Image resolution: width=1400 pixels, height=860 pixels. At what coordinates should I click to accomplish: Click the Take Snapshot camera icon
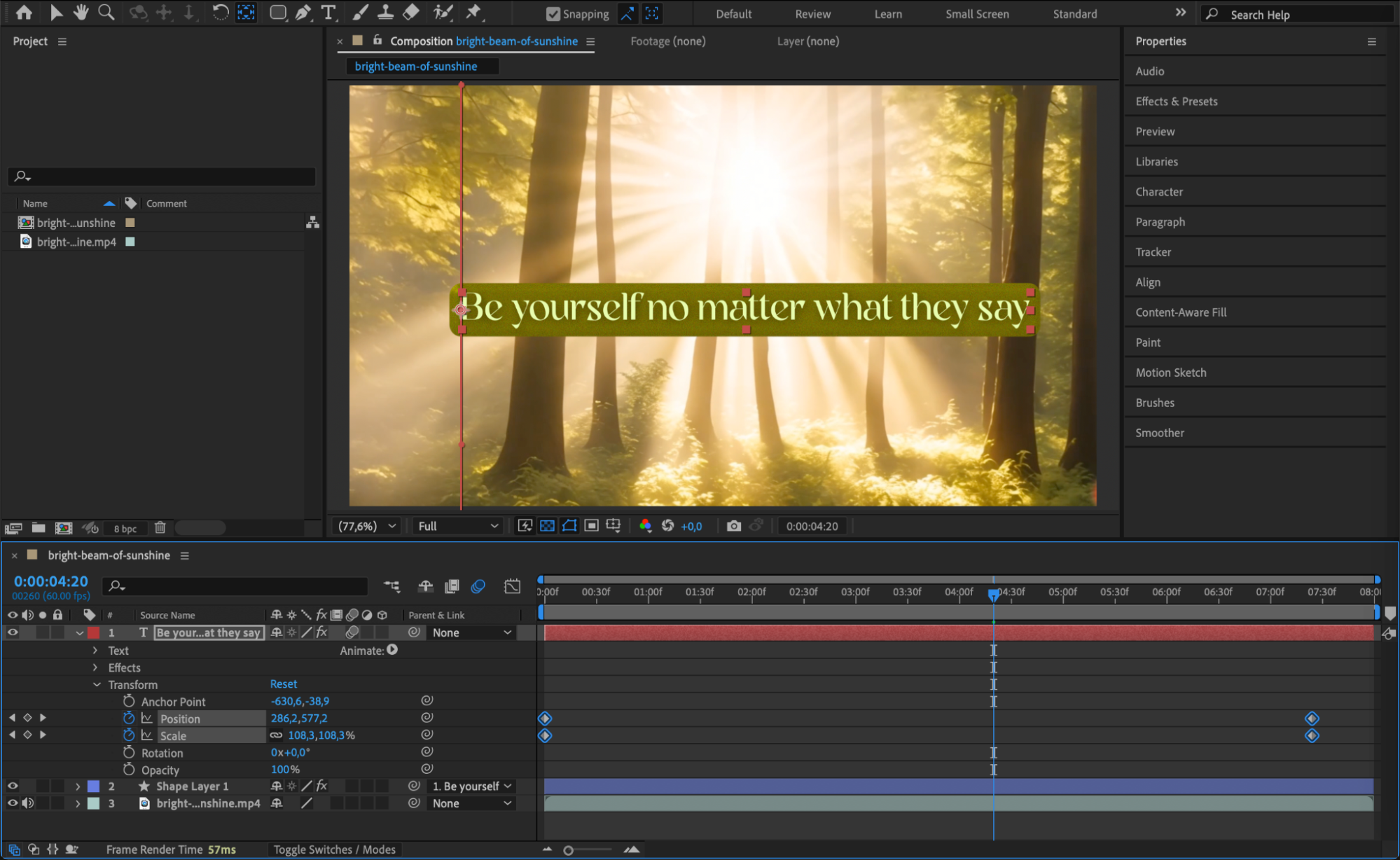733,526
